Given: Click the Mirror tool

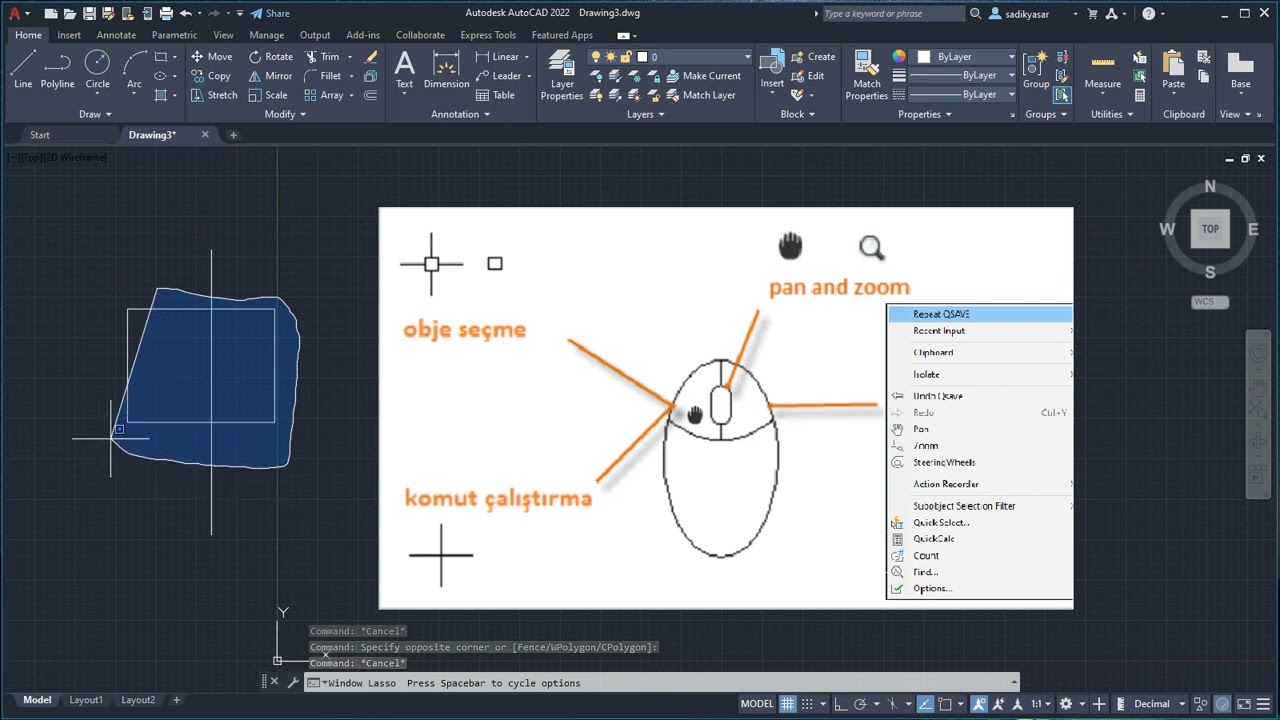Looking at the screenshot, I should tap(271, 76).
